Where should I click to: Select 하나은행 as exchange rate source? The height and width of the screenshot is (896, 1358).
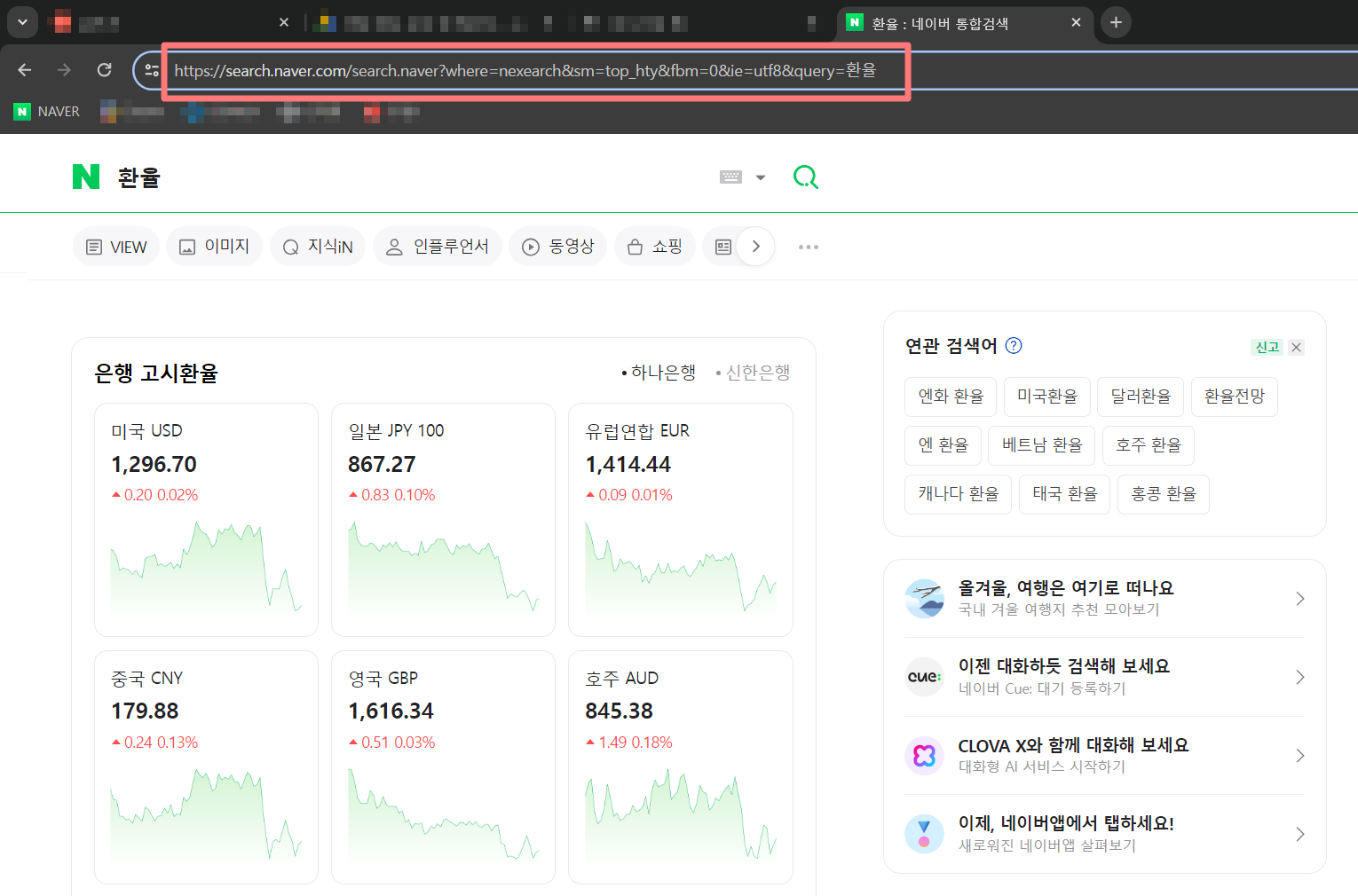pos(659,373)
